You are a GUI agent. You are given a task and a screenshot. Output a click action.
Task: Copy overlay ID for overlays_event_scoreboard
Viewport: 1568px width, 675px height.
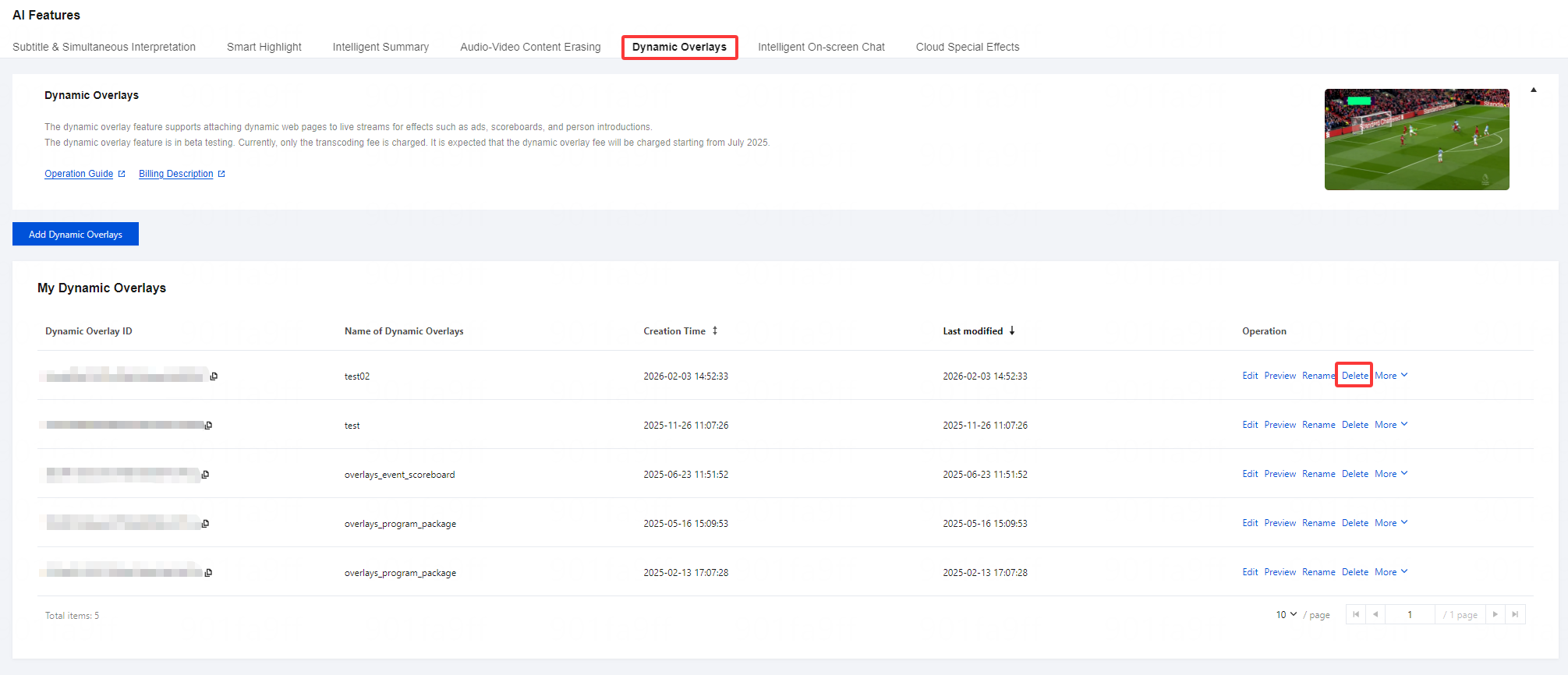click(x=205, y=475)
